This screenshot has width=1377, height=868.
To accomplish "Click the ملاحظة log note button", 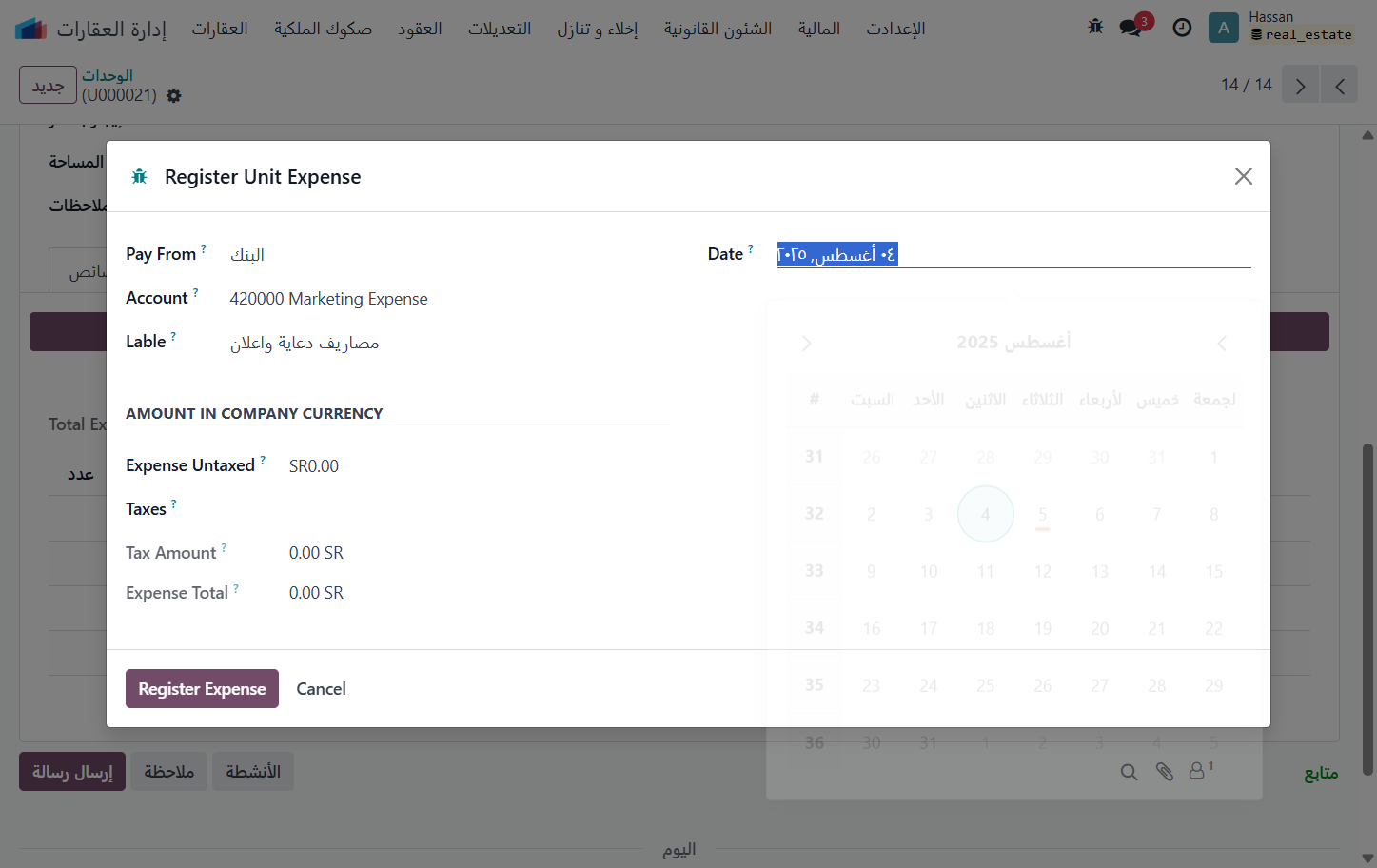I will point(168,772).
